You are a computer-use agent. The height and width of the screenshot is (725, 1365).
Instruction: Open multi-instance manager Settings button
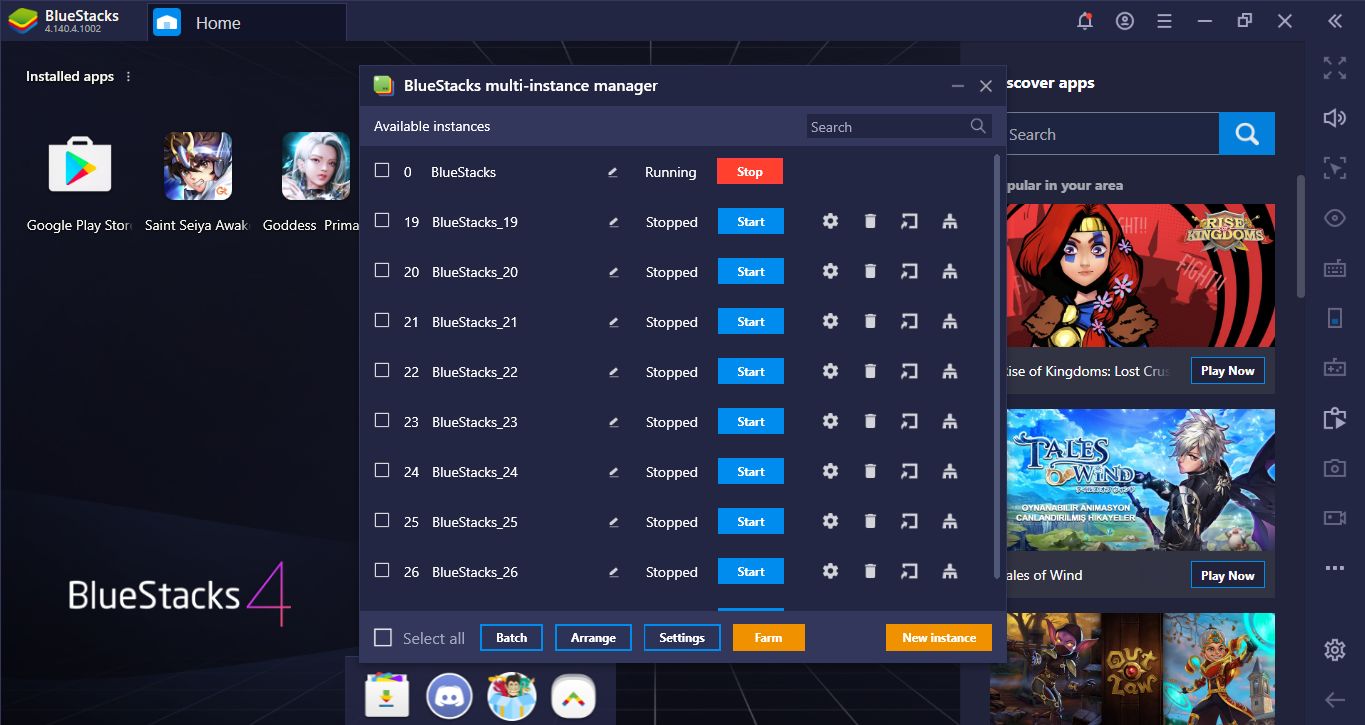(x=682, y=638)
